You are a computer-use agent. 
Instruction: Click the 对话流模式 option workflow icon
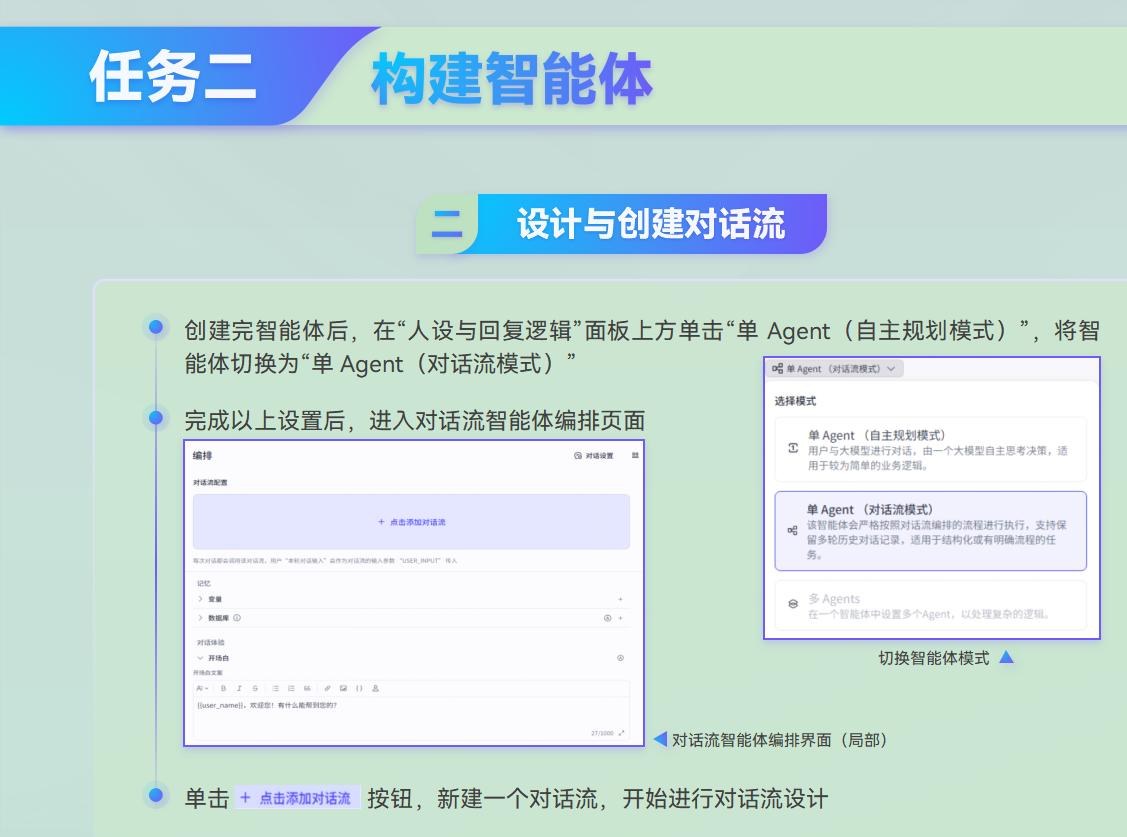pos(792,531)
